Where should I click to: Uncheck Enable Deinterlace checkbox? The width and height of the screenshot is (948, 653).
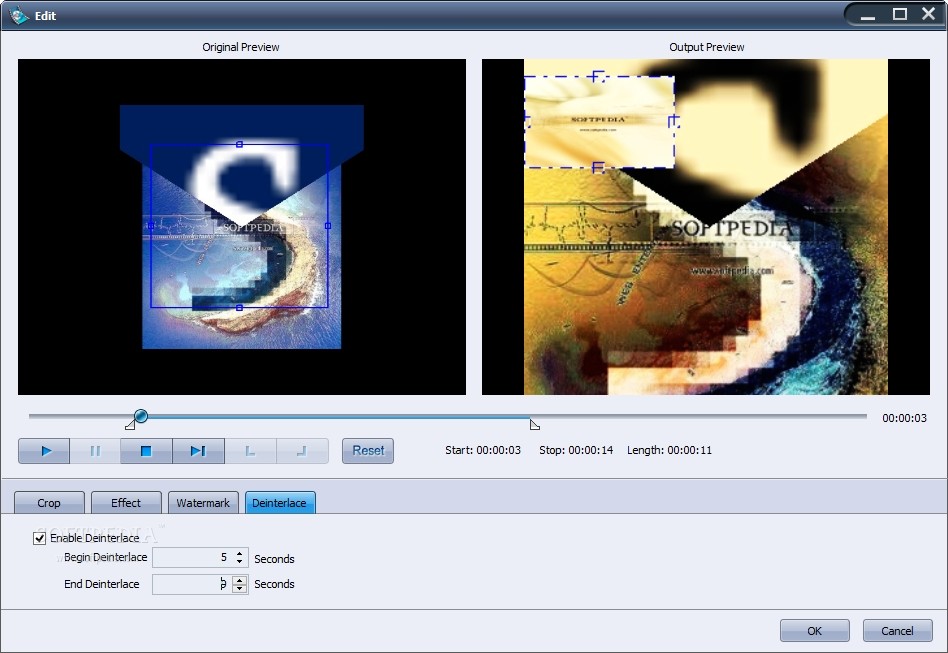click(x=40, y=538)
